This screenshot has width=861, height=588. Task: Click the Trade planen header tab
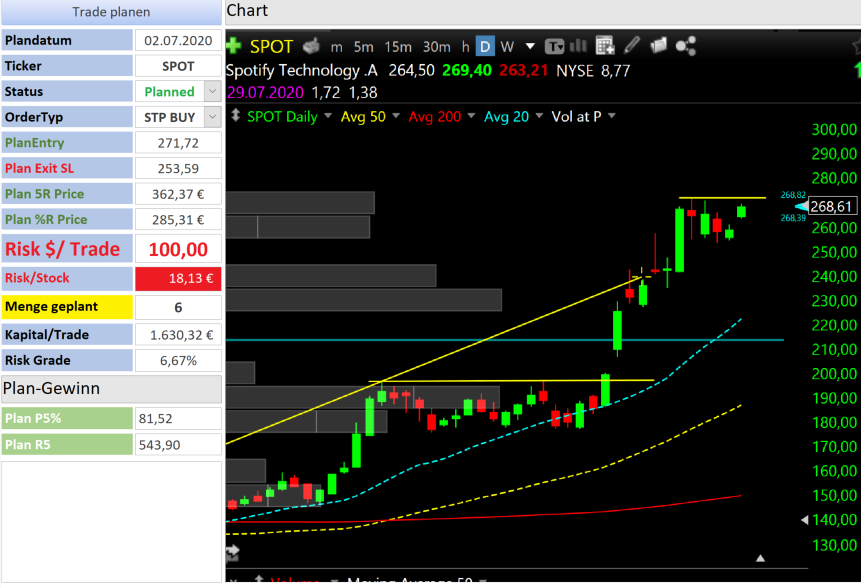pos(111,12)
